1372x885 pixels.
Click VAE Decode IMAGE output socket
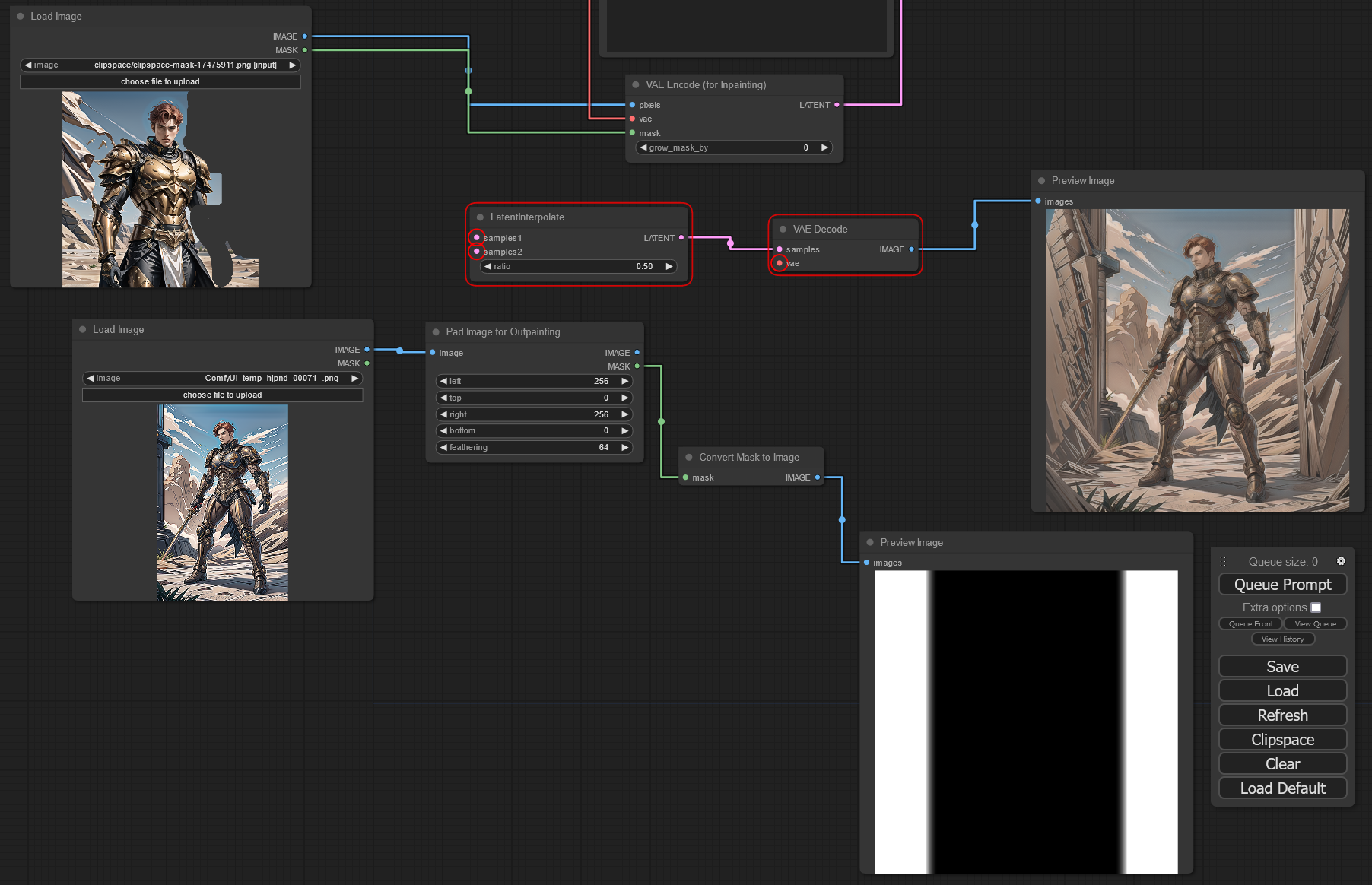911,249
